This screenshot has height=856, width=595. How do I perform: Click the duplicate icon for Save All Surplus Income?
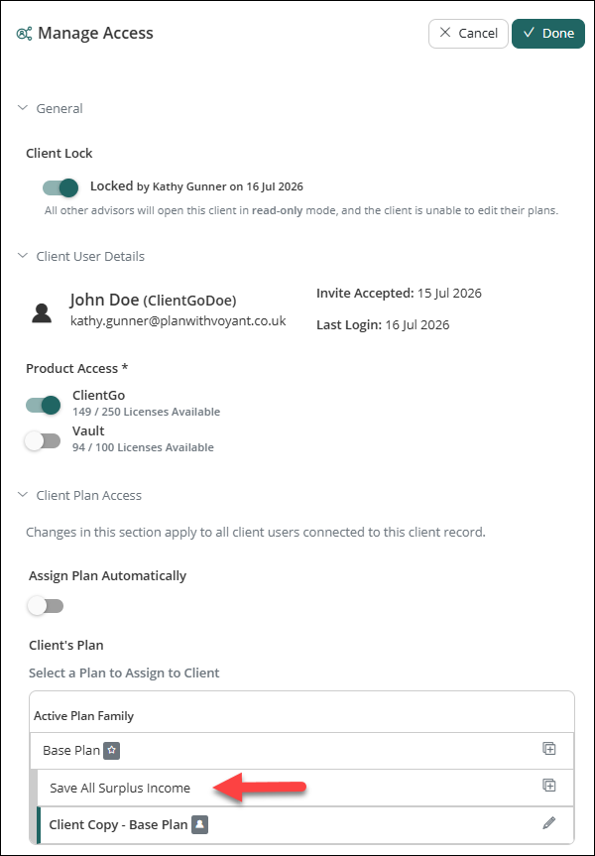(549, 786)
